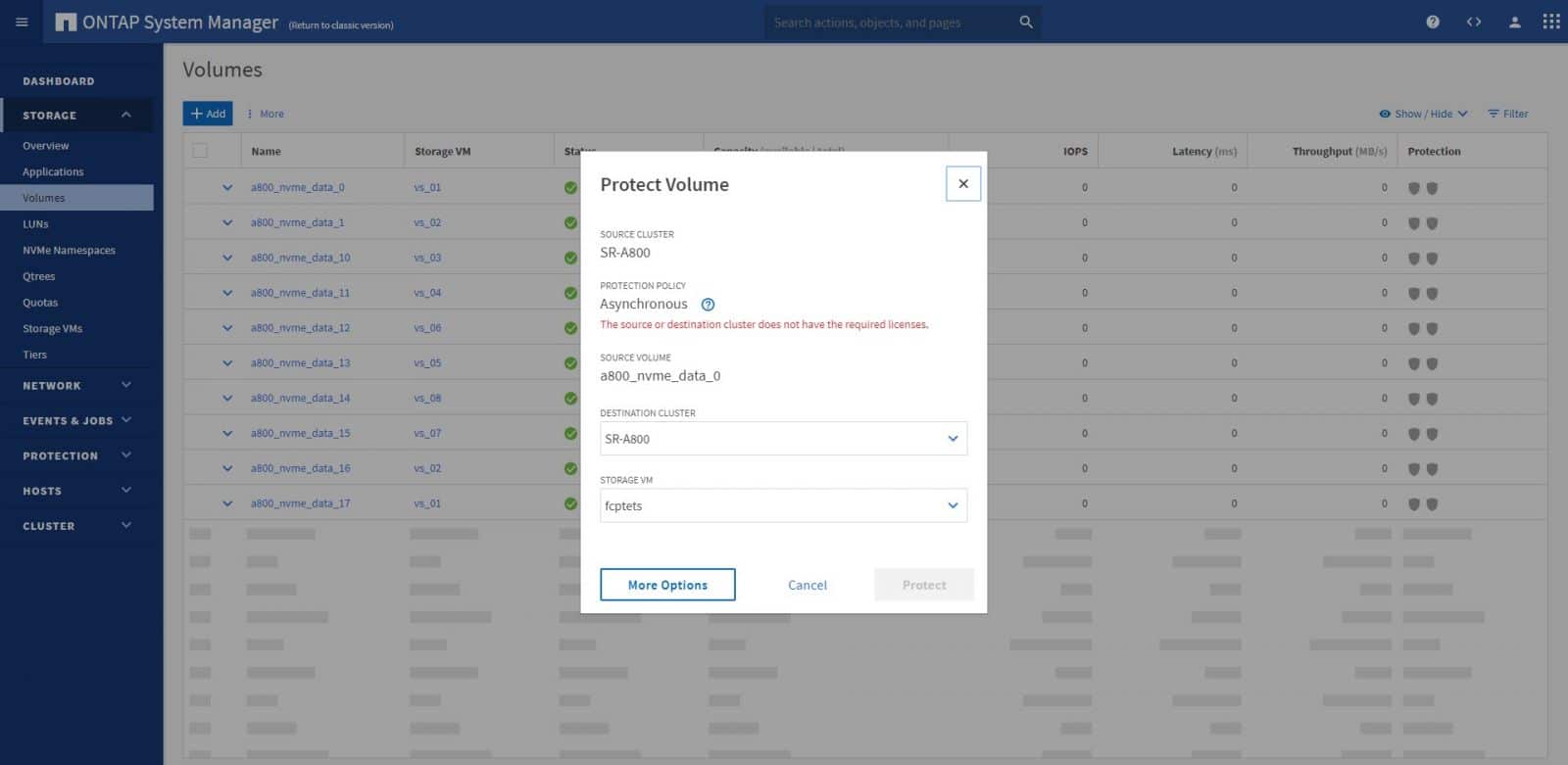
Task: Expand the a800_nvme_data_1 row
Action: coord(227,222)
